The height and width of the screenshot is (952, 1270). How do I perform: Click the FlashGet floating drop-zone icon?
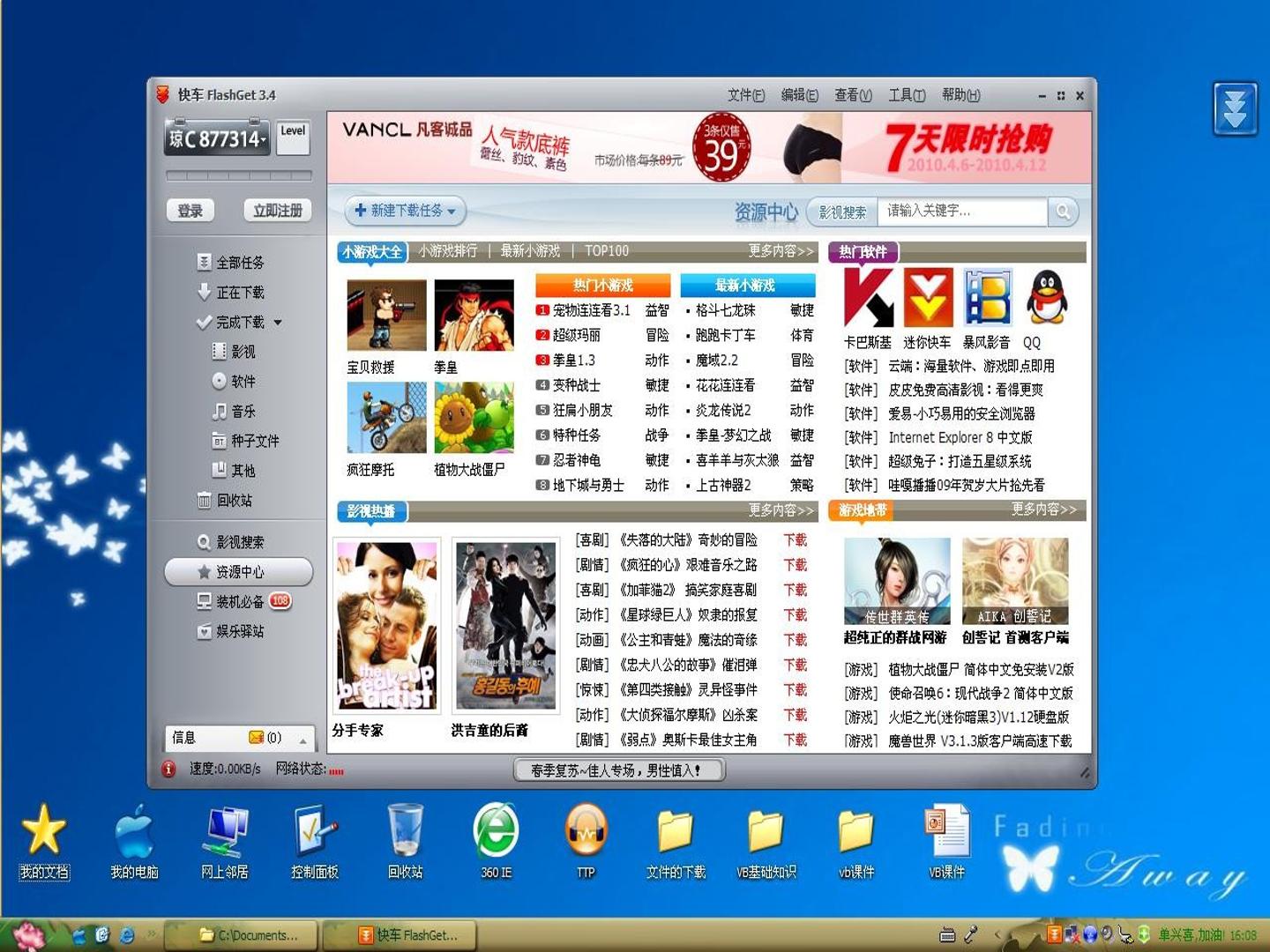[1235, 109]
